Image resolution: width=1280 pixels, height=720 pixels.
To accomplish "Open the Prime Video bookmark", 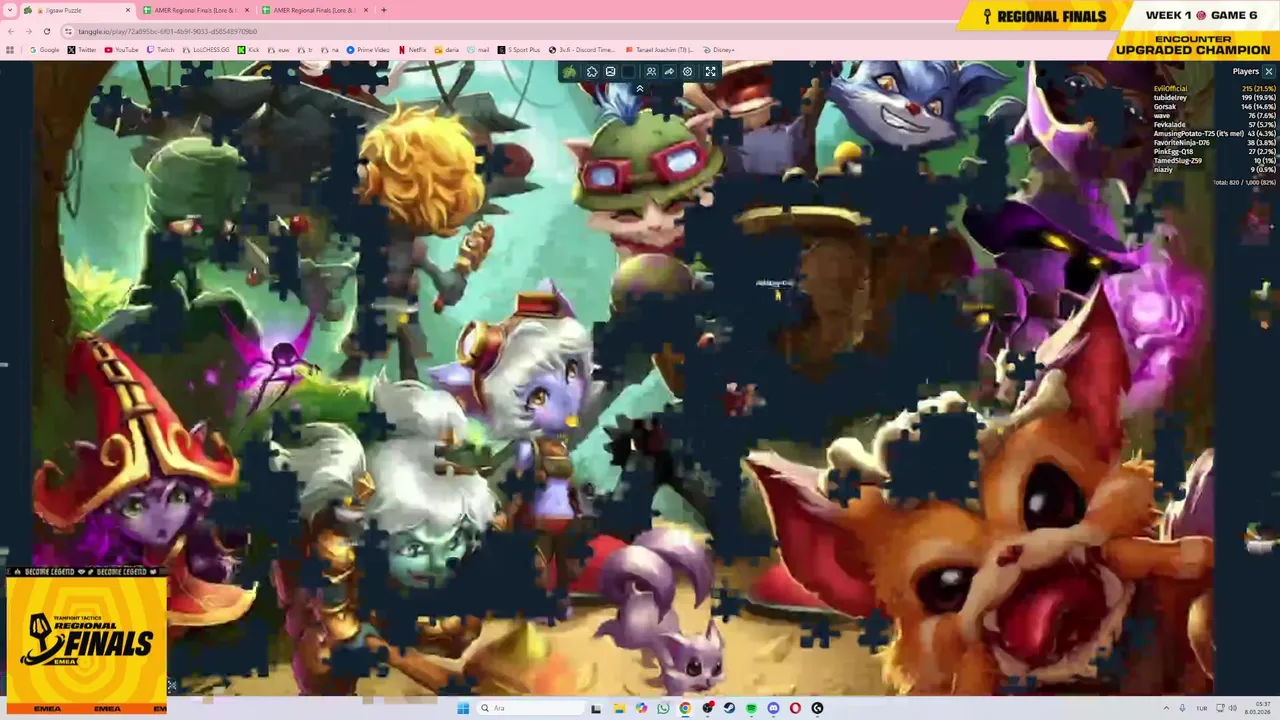I will pos(368,49).
